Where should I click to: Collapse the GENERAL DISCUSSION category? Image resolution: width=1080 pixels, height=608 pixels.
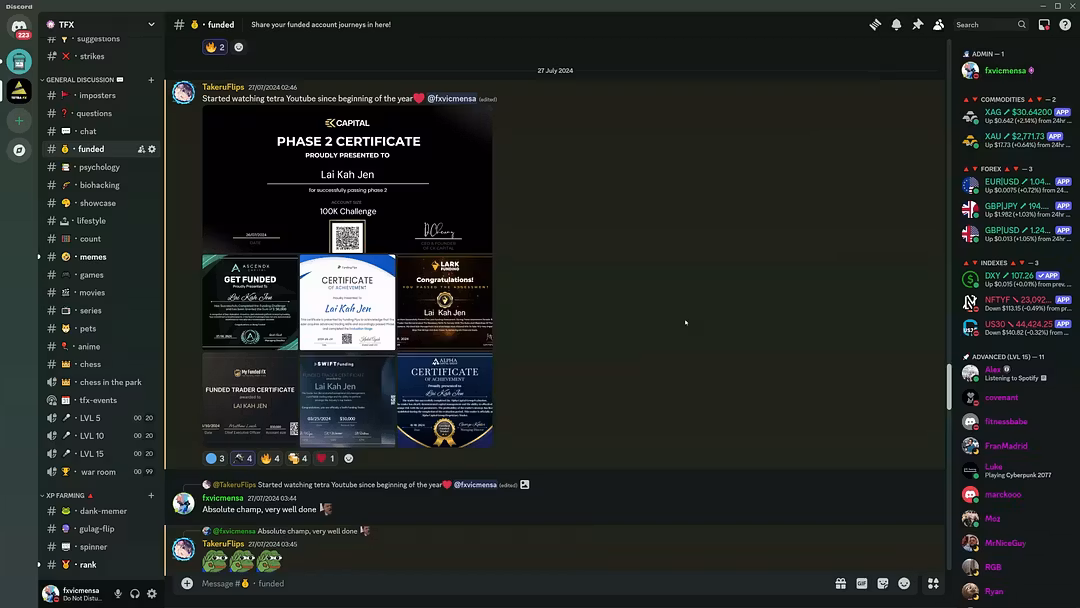pos(80,80)
